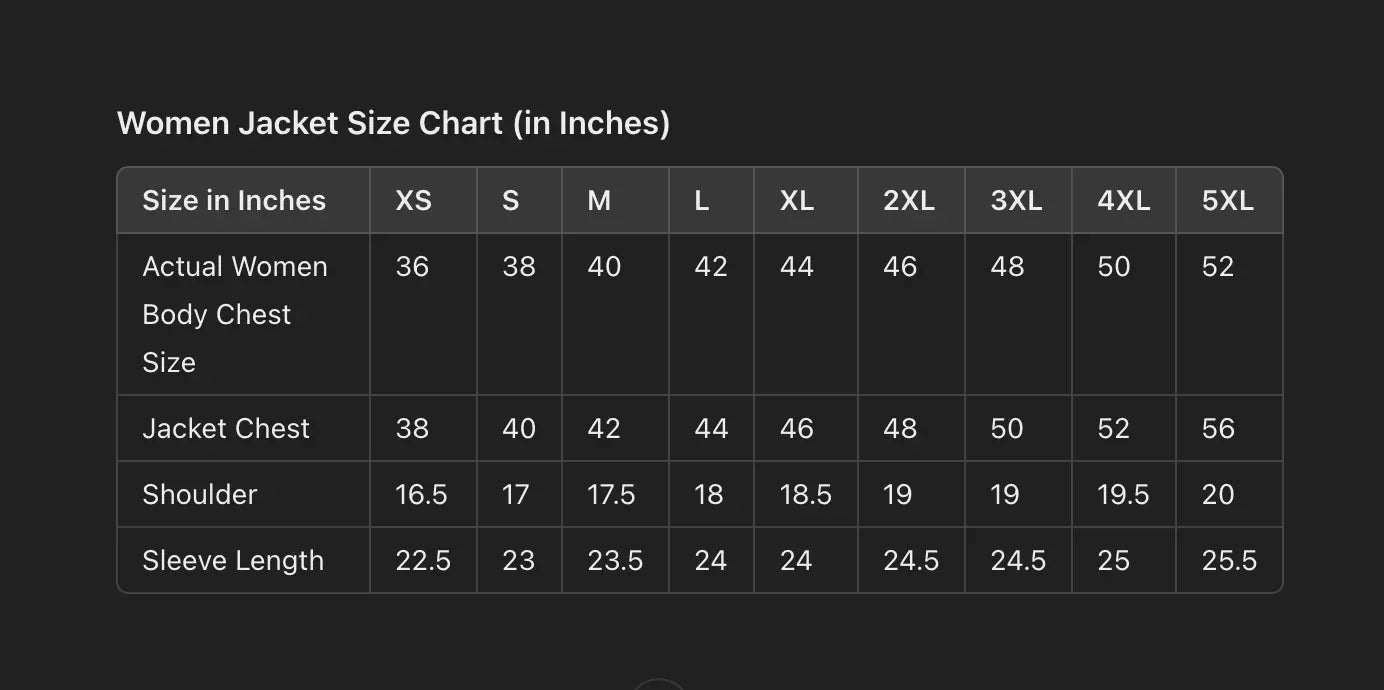Click the 5XL column header
This screenshot has width=1384, height=690.
1227,201
